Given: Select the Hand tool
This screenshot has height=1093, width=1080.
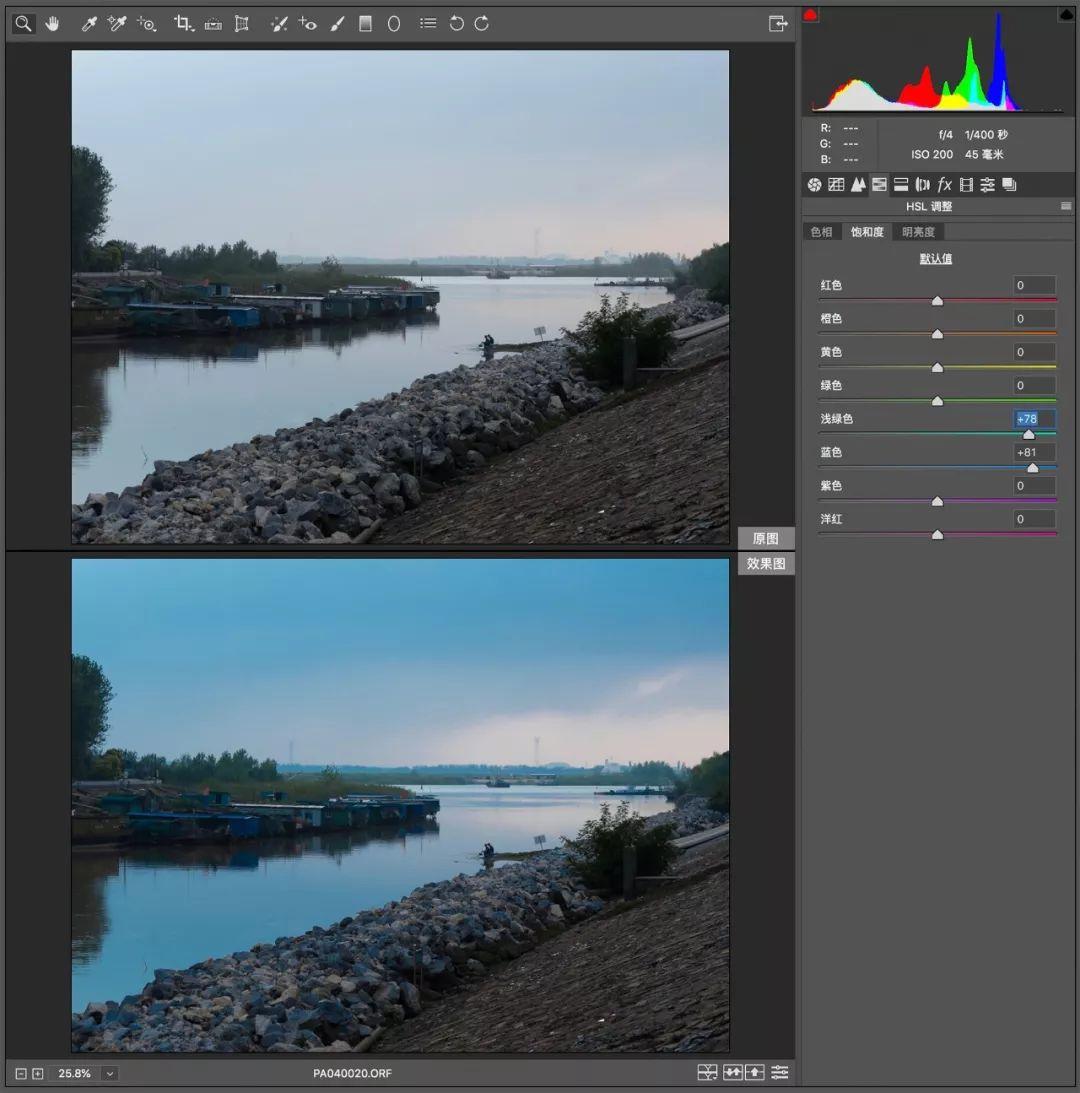Looking at the screenshot, I should click(52, 24).
